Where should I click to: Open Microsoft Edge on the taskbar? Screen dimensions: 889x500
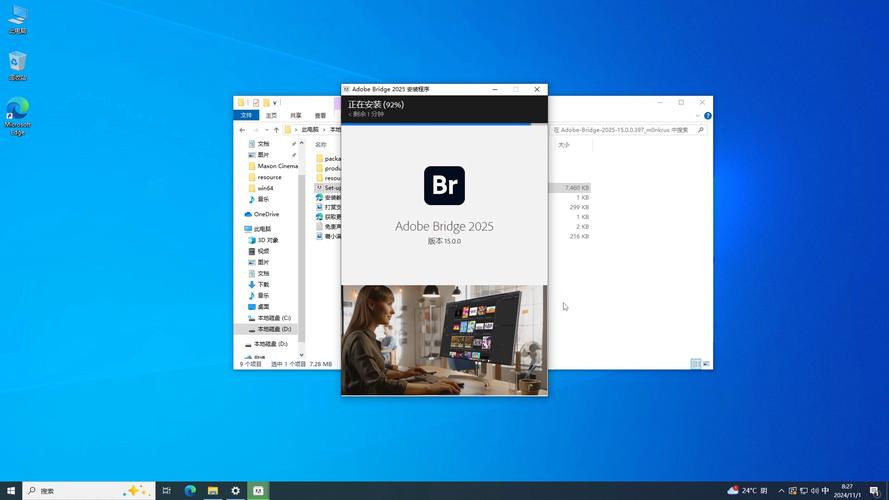point(190,490)
